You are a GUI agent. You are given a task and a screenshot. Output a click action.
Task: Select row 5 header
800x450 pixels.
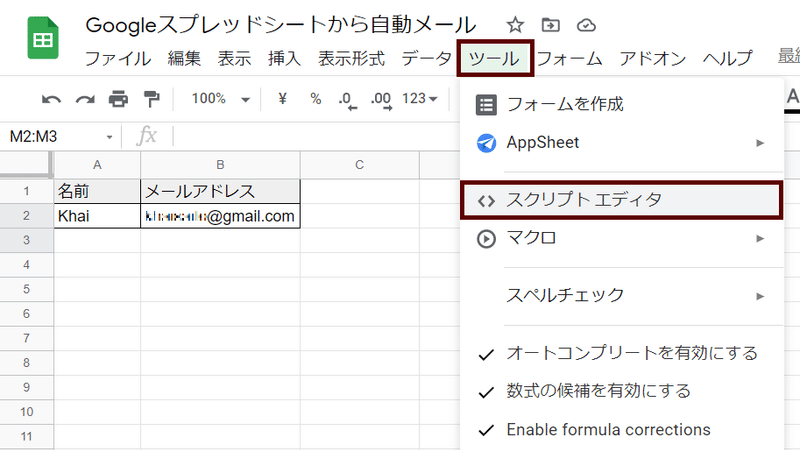[x=27, y=289]
